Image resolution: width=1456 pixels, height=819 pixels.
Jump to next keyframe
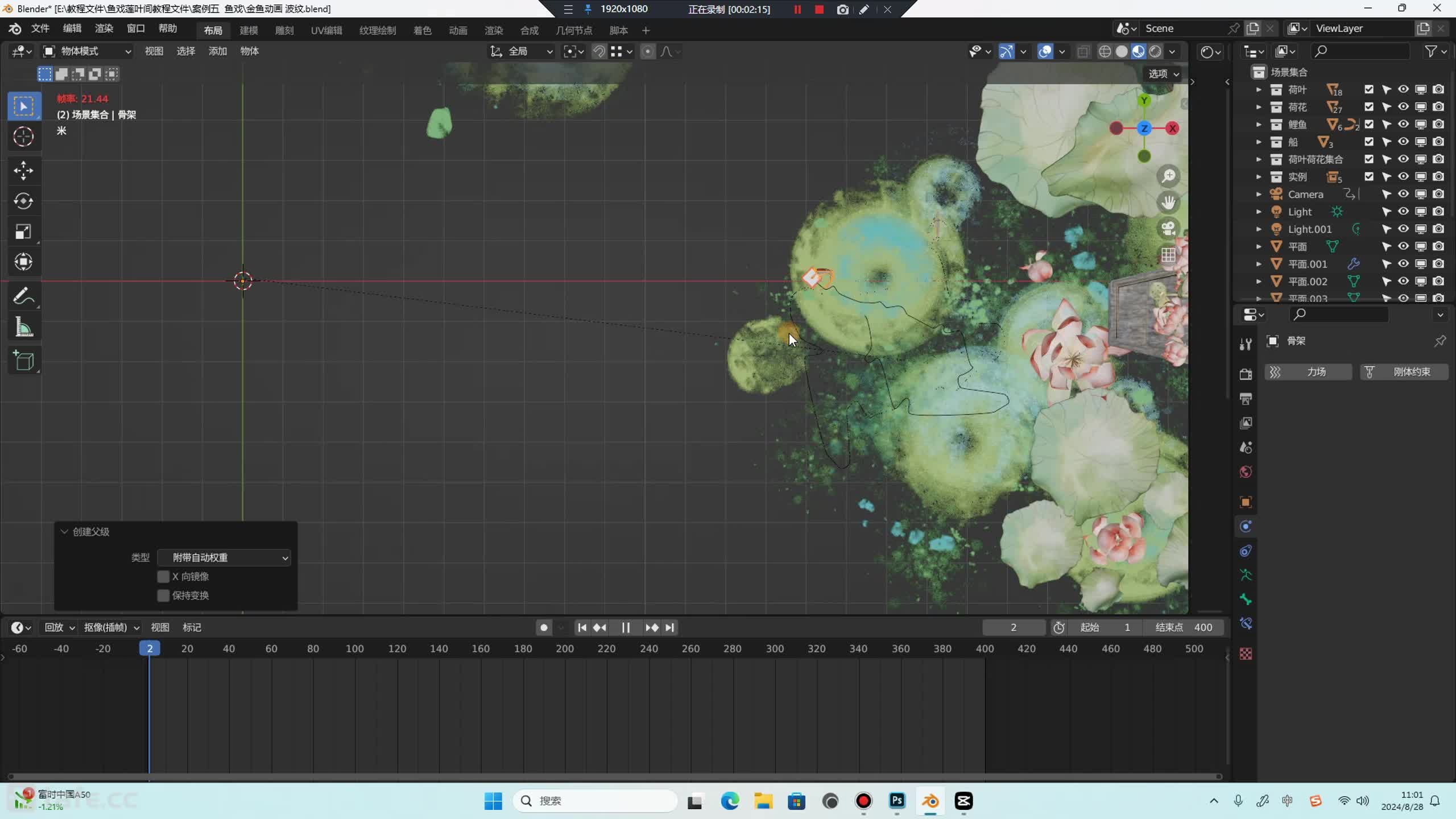pos(652,627)
